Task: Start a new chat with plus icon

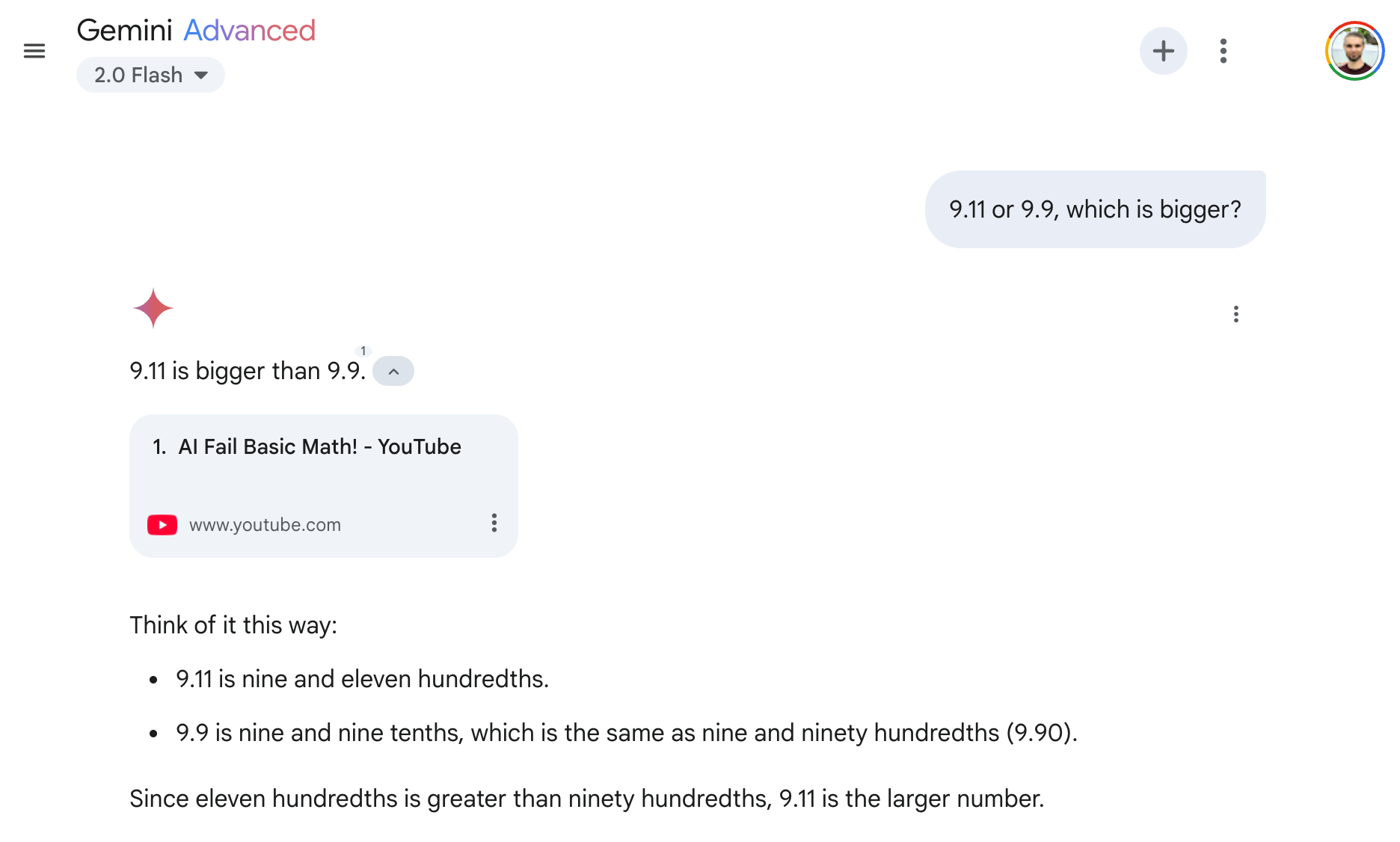Action: click(x=1163, y=51)
